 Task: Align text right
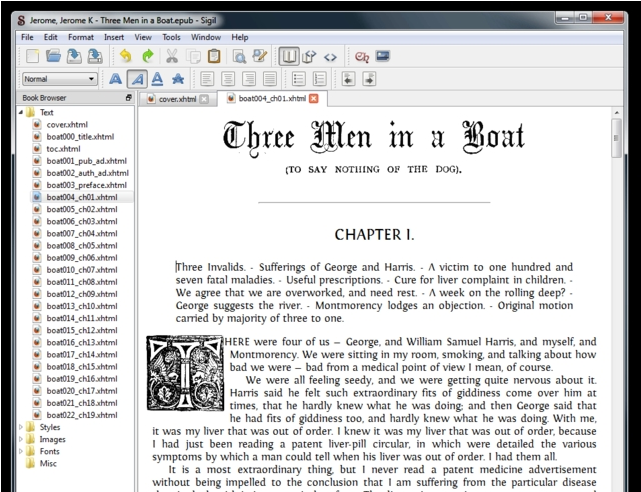pos(249,79)
